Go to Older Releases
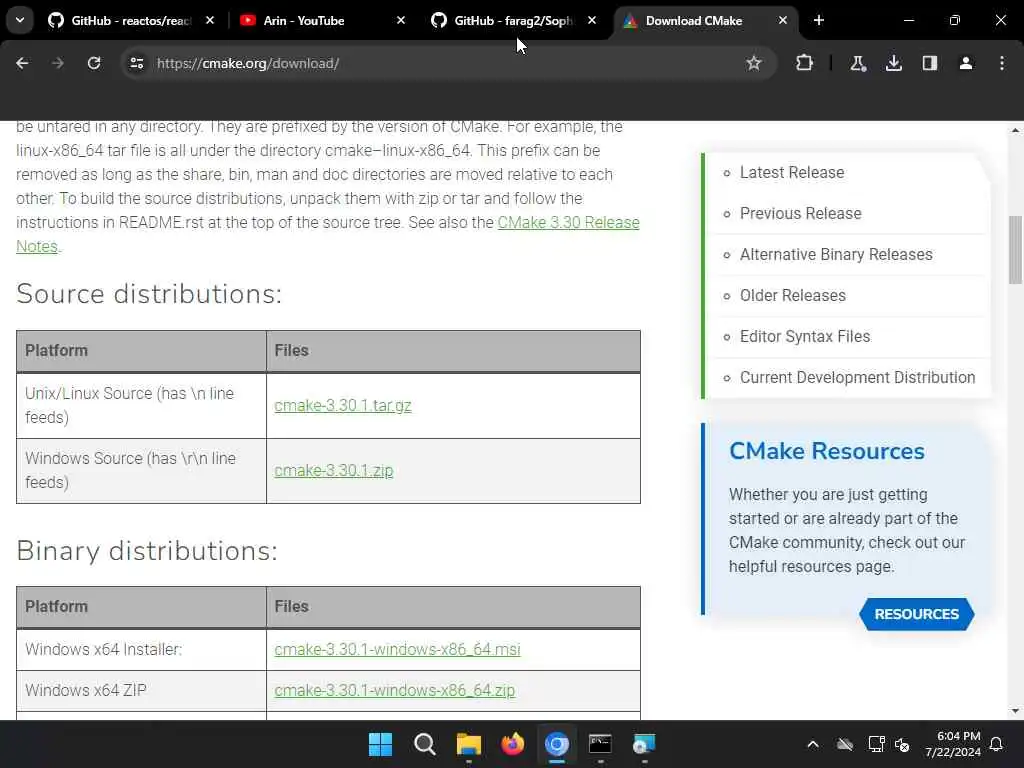1024x768 pixels. (x=792, y=296)
